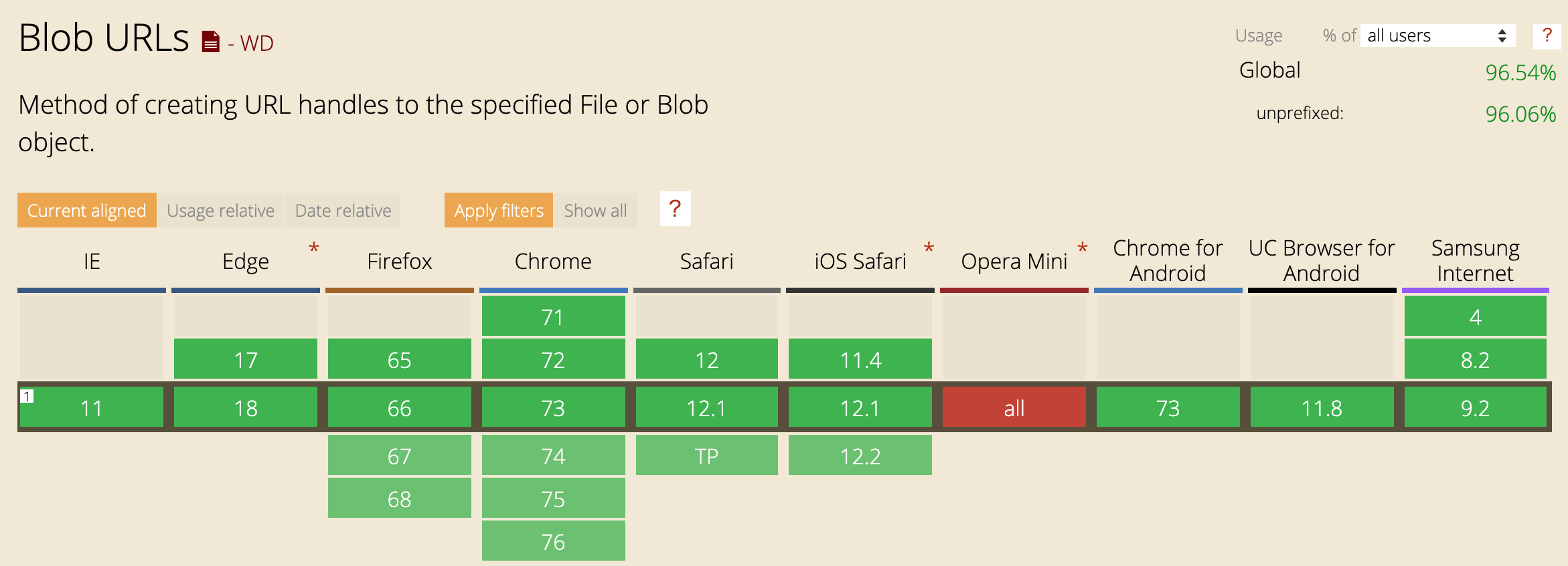This screenshot has height=566, width=1568.
Task: Click the iOS Safari 11.4 cell
Action: coord(860,359)
